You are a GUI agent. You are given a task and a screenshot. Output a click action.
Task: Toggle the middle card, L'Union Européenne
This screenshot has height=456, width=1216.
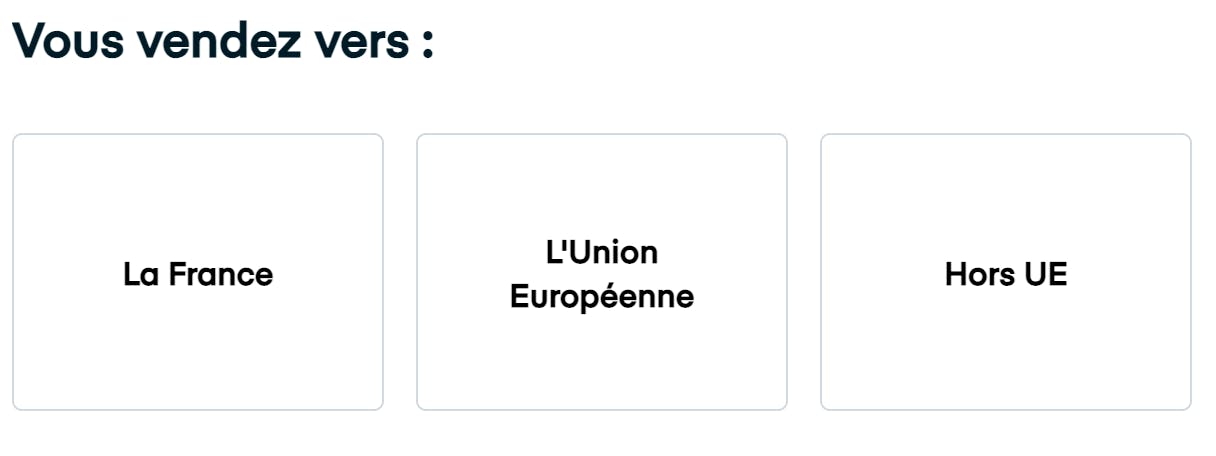602,272
